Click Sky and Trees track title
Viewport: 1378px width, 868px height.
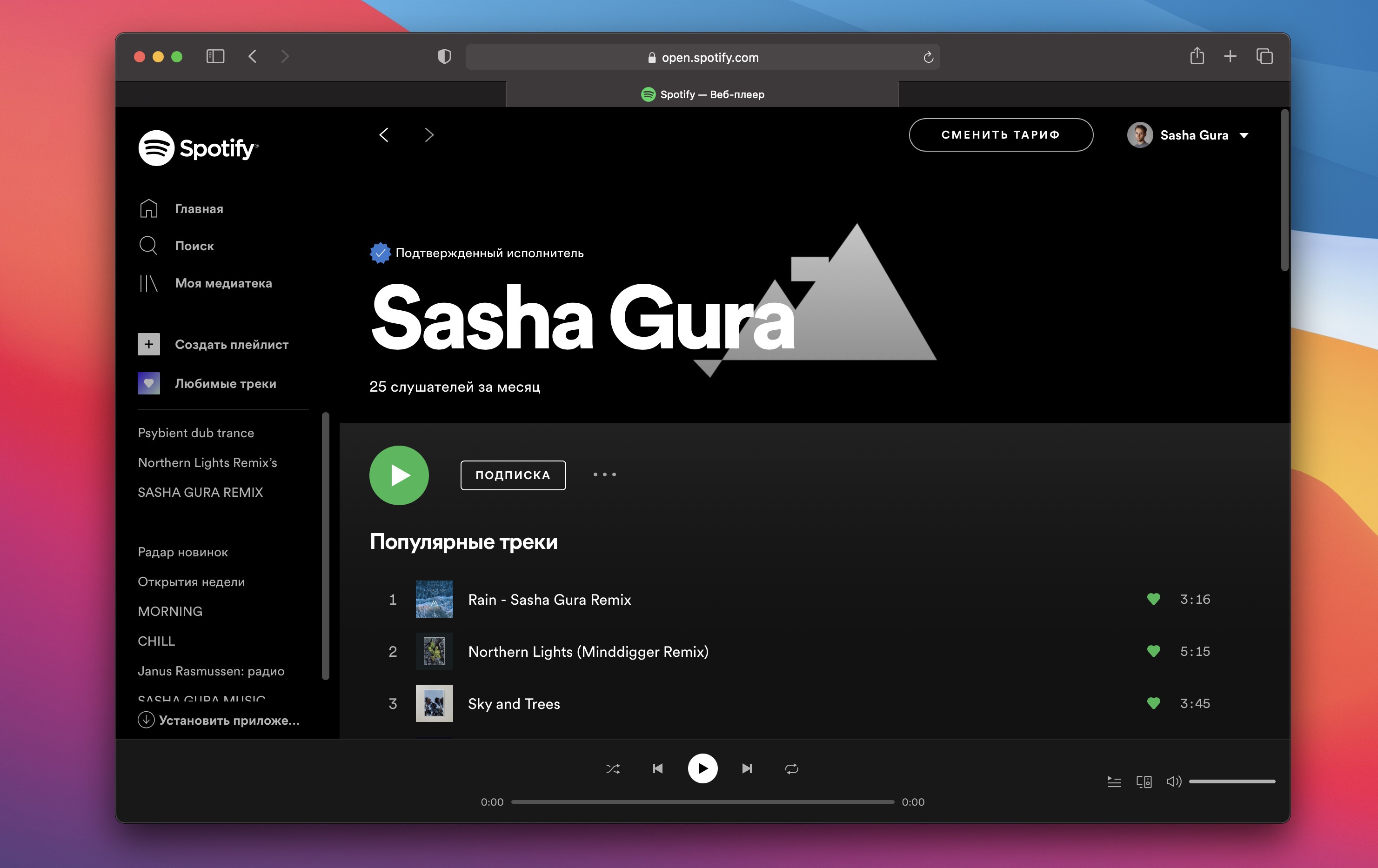pyautogui.click(x=514, y=704)
